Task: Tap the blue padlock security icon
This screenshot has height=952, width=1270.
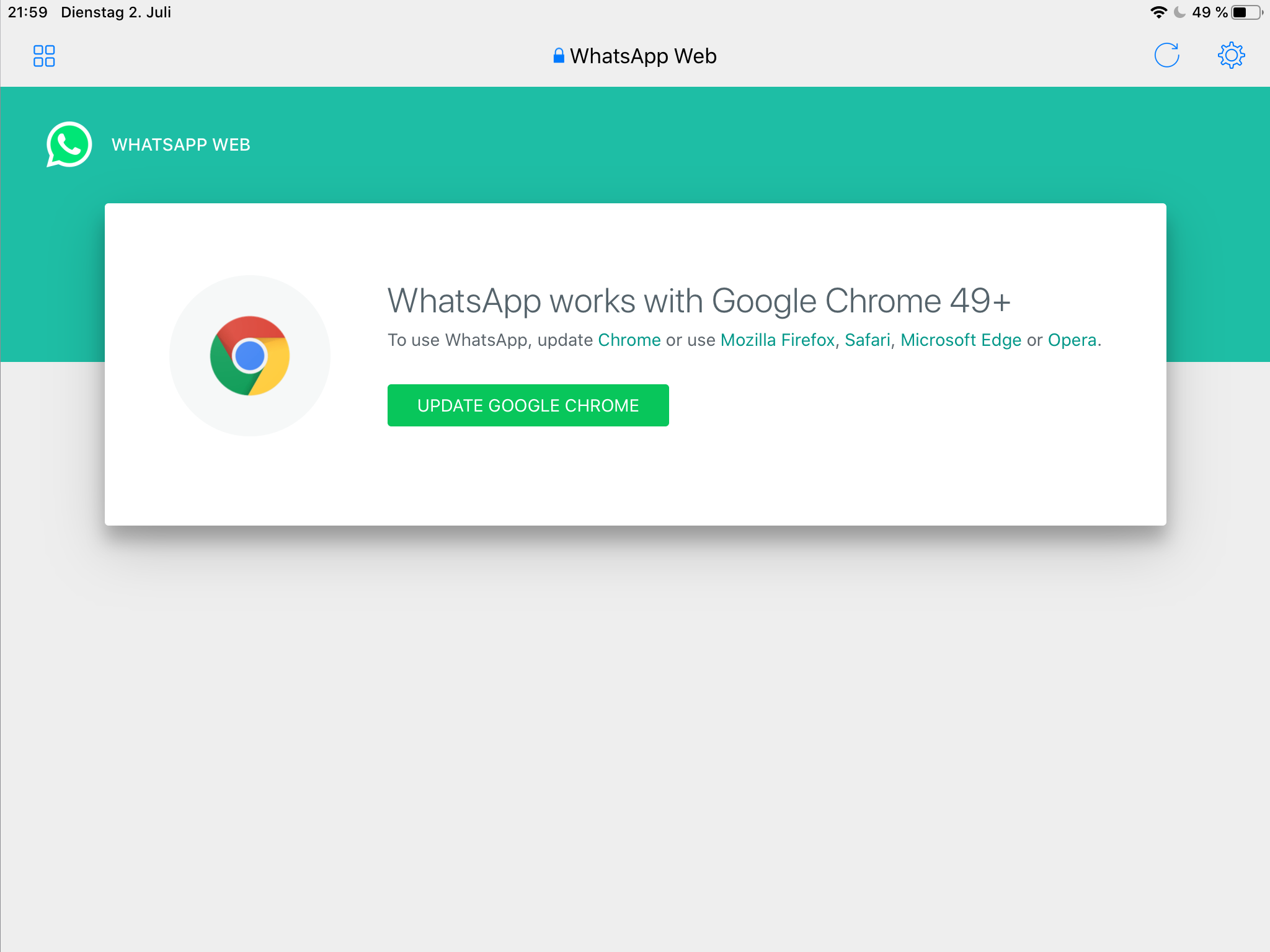Action: 559,56
